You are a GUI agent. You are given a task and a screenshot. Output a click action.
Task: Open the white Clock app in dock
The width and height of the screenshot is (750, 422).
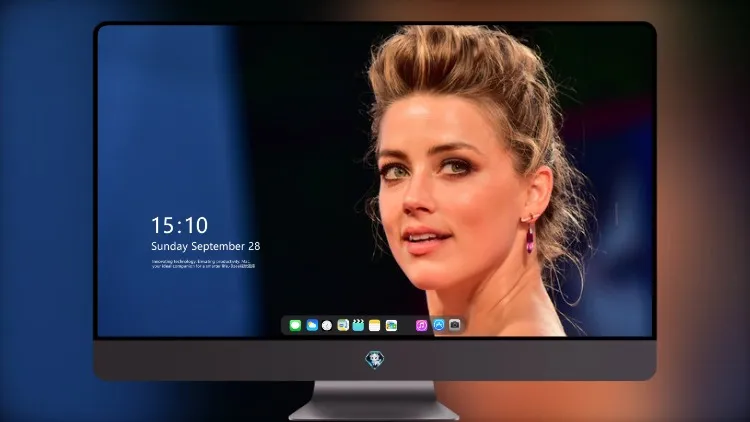(327, 325)
